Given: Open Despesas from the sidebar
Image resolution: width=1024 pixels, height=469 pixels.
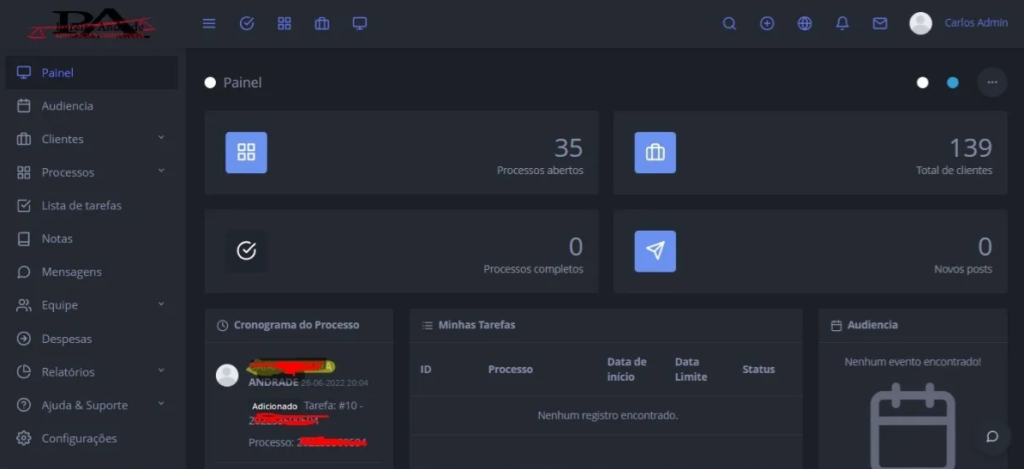Looking at the screenshot, I should tap(66, 339).
